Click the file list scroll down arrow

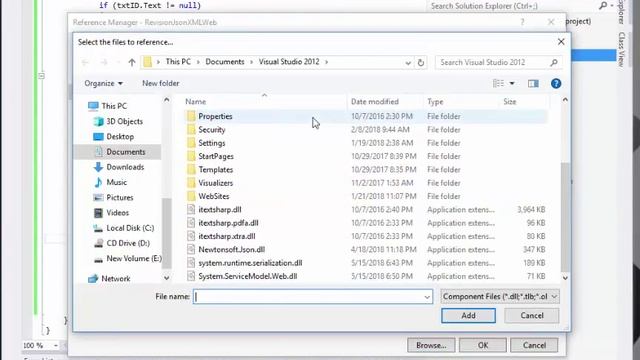[x=565, y=278]
